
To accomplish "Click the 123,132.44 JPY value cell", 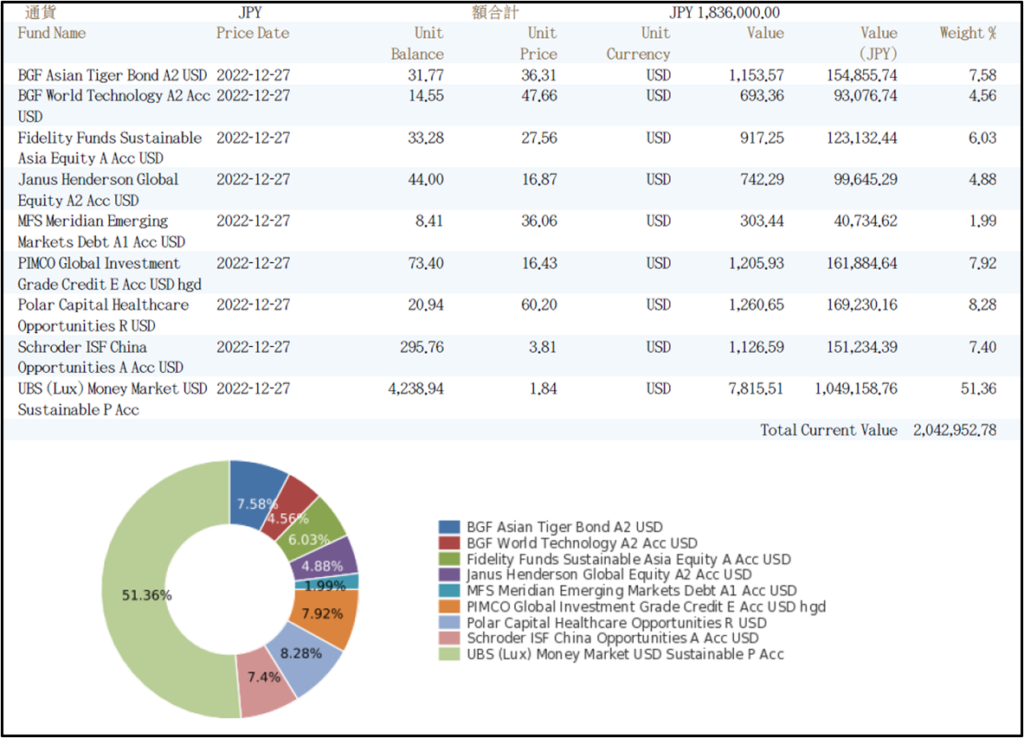I will click(x=862, y=138).
